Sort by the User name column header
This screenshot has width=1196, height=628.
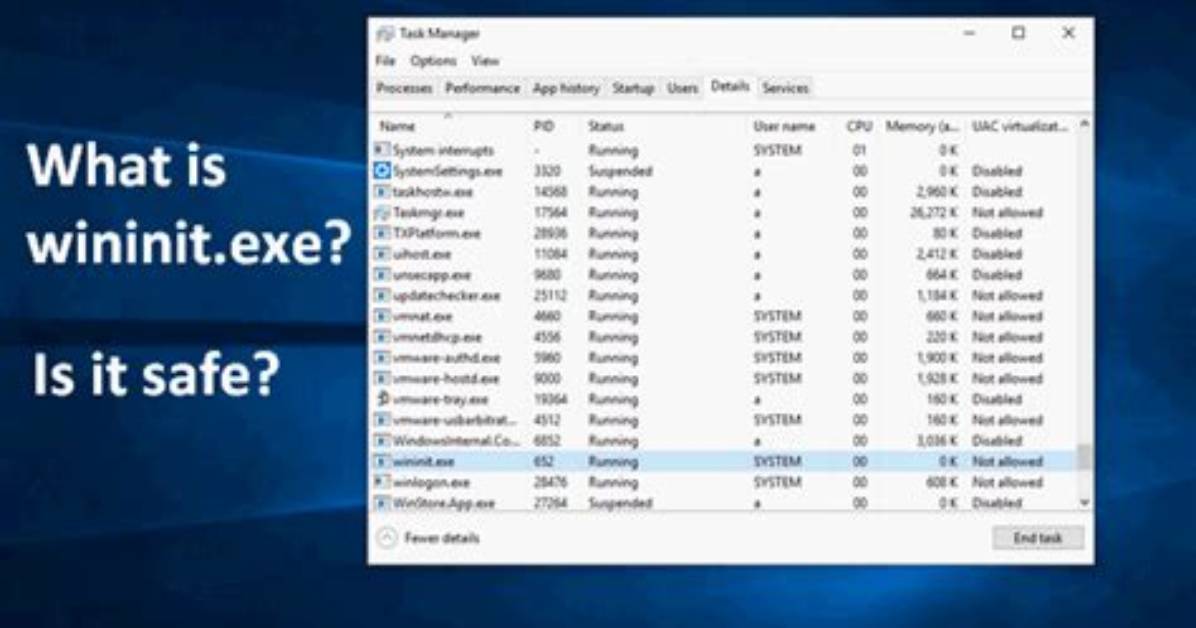[x=784, y=126]
